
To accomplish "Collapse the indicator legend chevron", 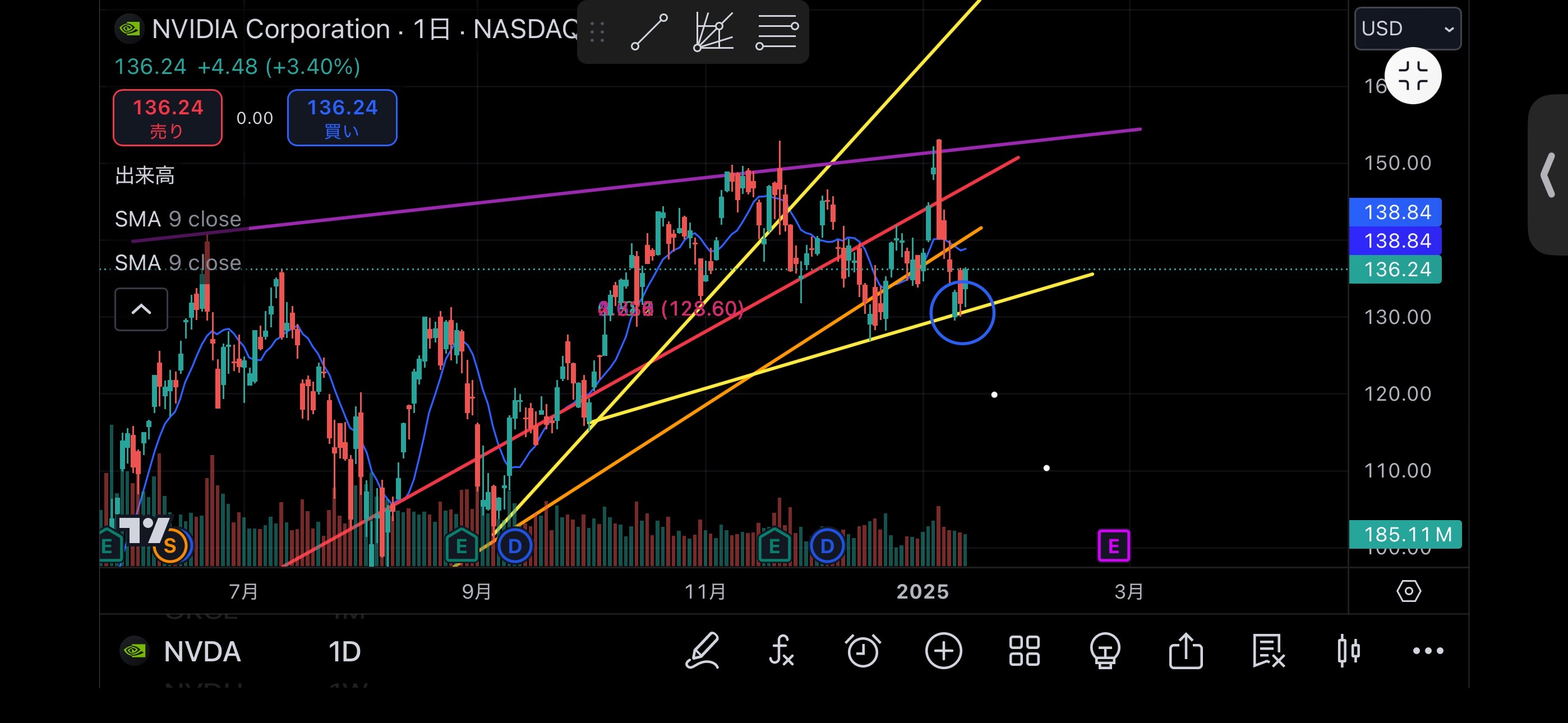I will coord(141,309).
